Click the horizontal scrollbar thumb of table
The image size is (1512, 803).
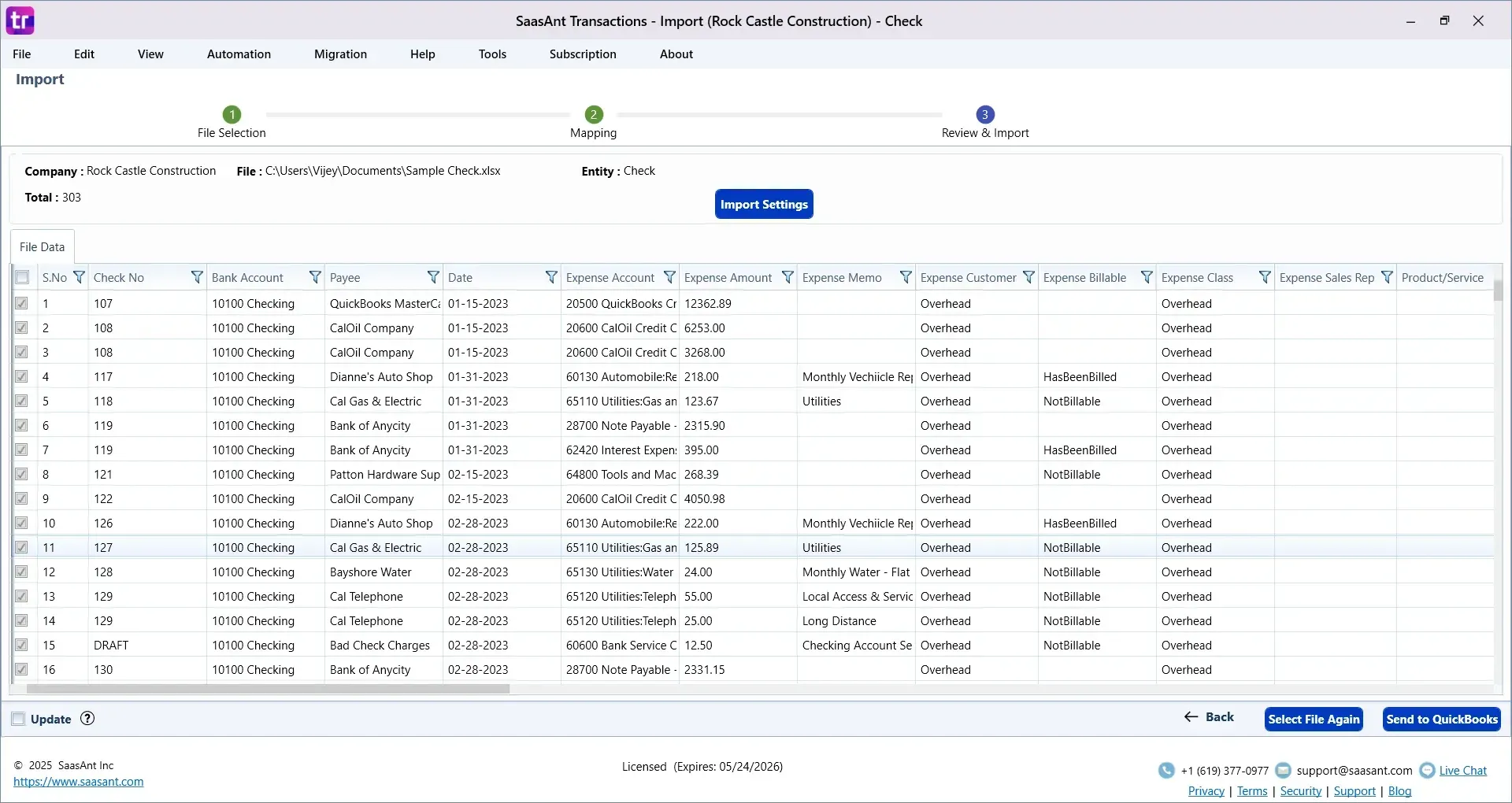point(268,689)
